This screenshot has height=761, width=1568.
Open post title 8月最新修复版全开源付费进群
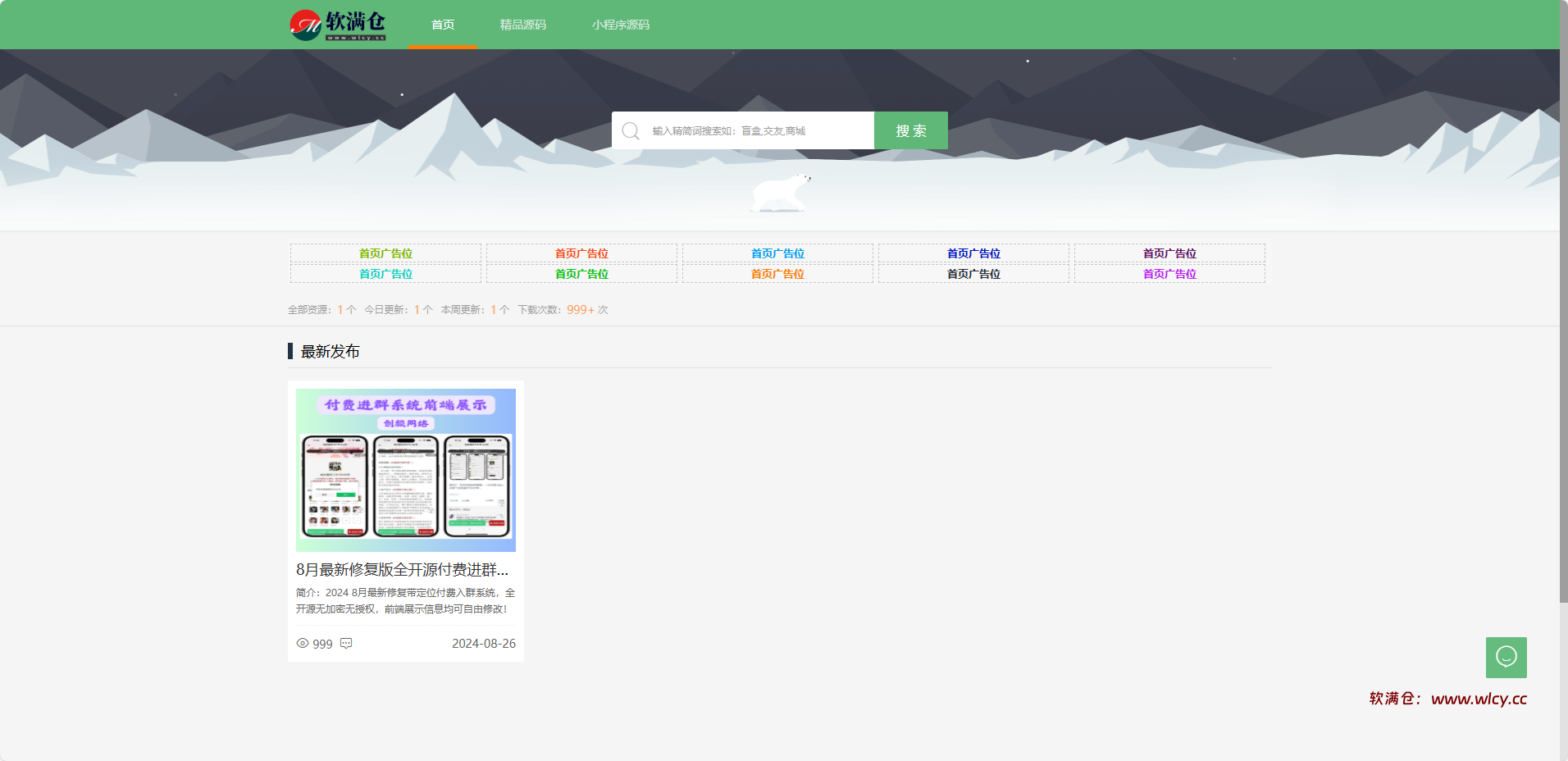[x=402, y=570]
